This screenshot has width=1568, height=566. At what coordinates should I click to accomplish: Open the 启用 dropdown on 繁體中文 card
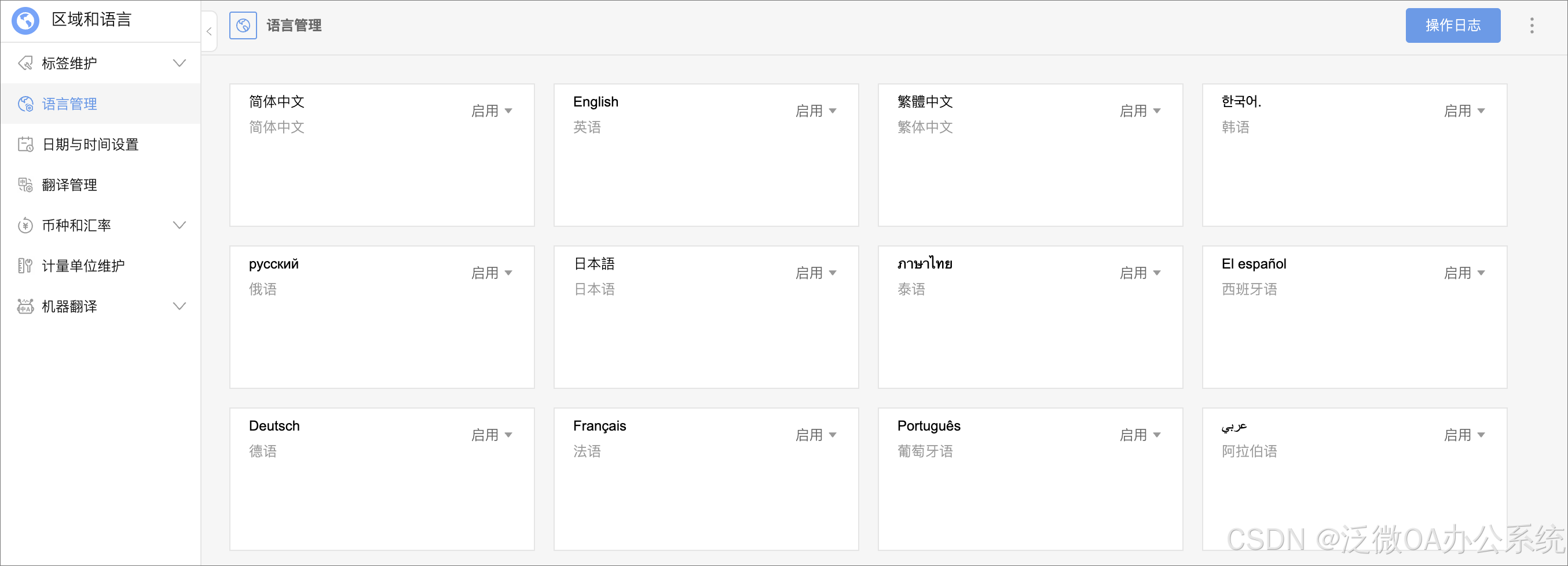coord(1140,111)
